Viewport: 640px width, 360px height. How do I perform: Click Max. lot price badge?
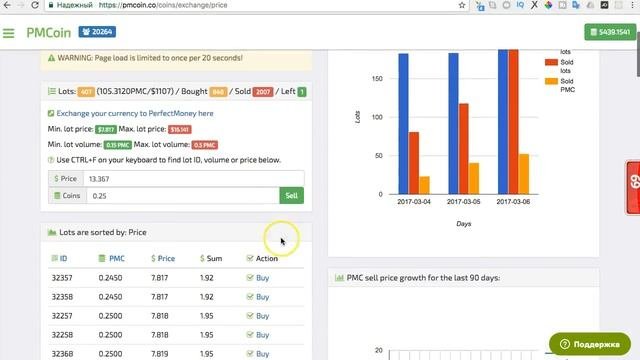click(180, 129)
